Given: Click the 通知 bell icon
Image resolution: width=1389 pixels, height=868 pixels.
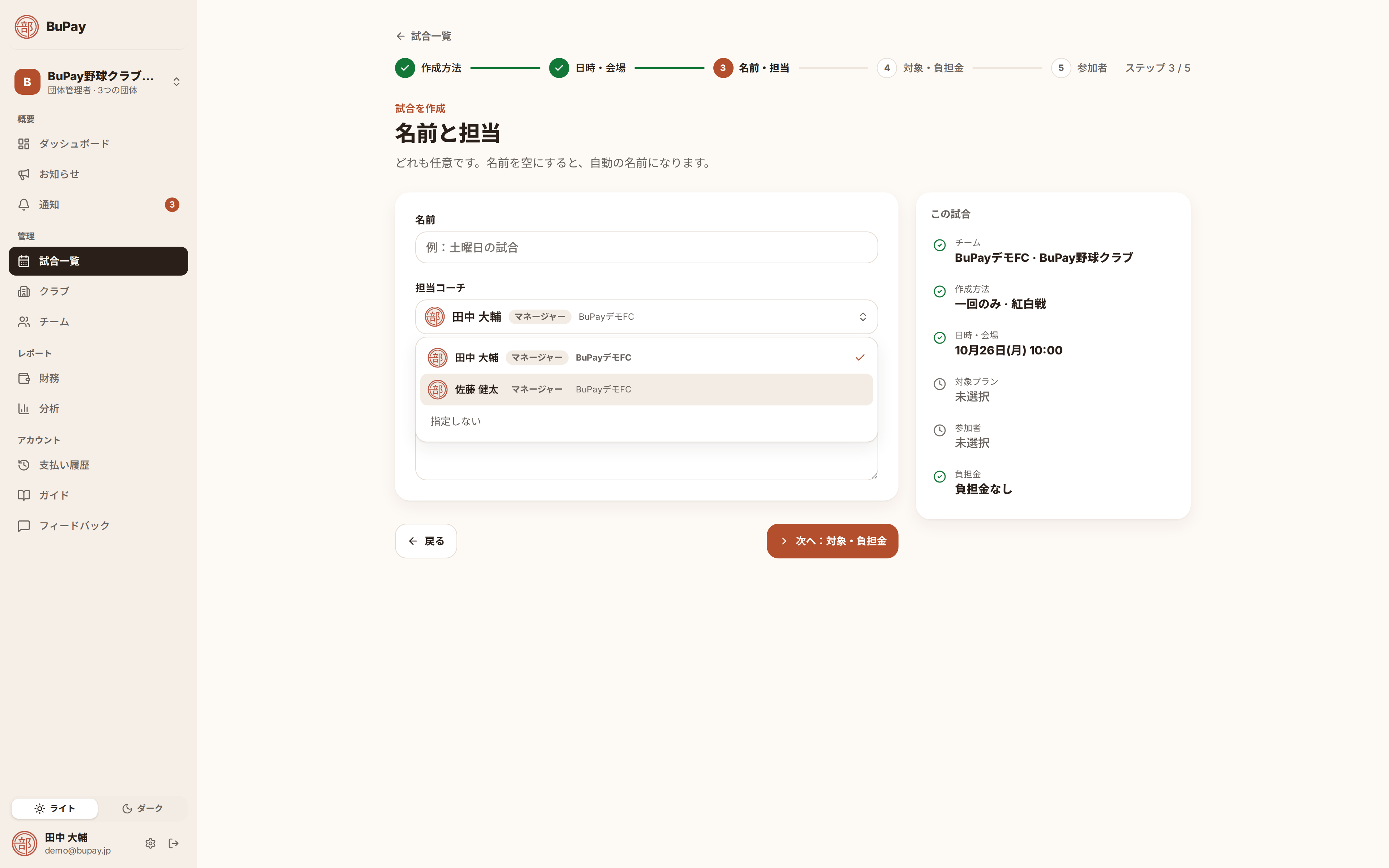Looking at the screenshot, I should [24, 204].
